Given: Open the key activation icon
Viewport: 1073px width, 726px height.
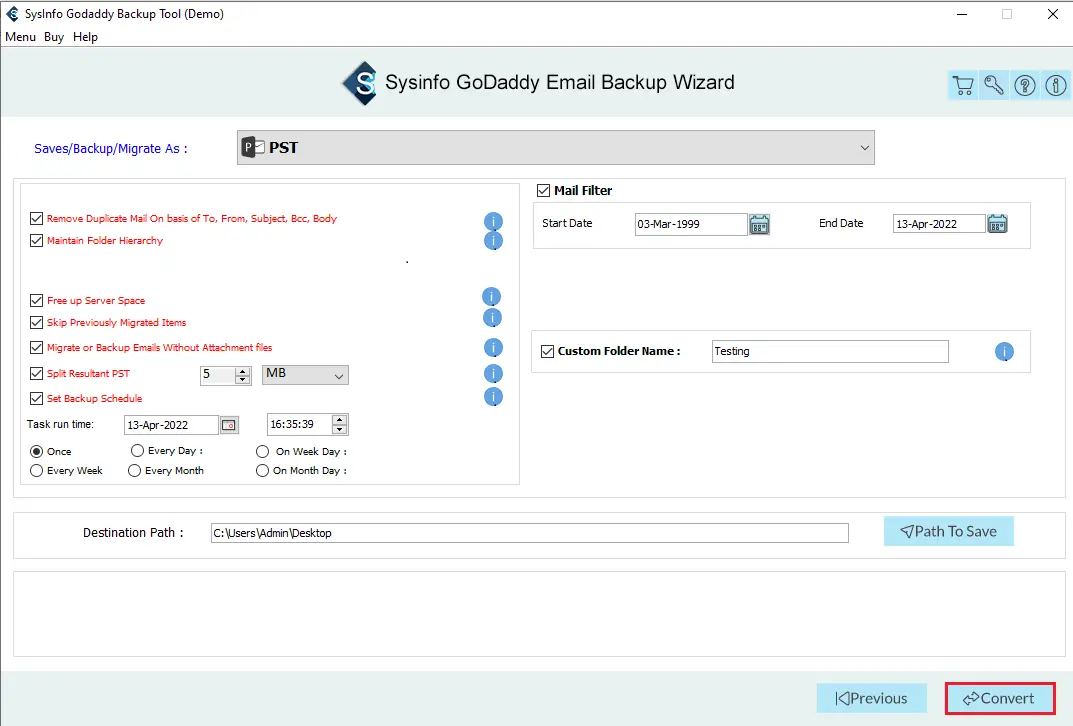Looking at the screenshot, I should (x=994, y=86).
